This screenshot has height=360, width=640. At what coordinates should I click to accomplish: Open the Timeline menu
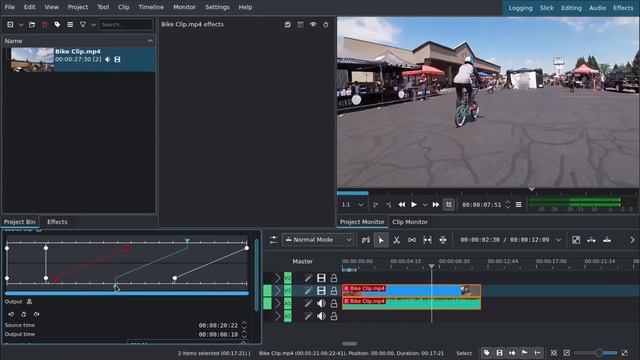(151, 7)
